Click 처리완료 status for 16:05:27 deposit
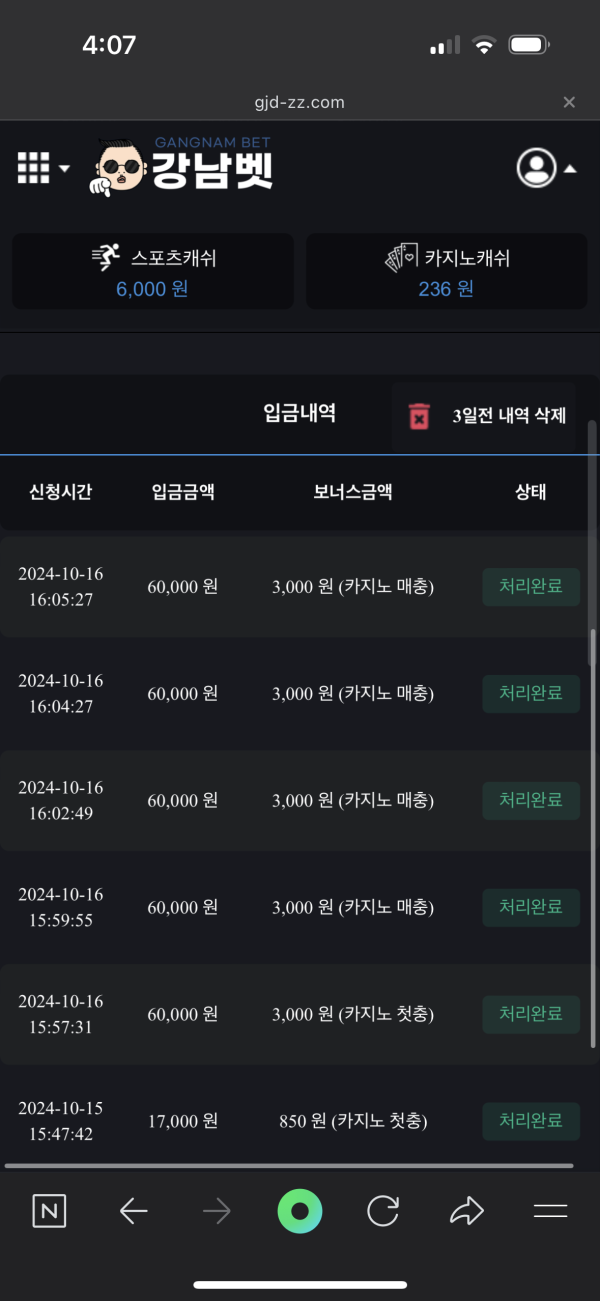The image size is (600, 1301). tap(531, 586)
